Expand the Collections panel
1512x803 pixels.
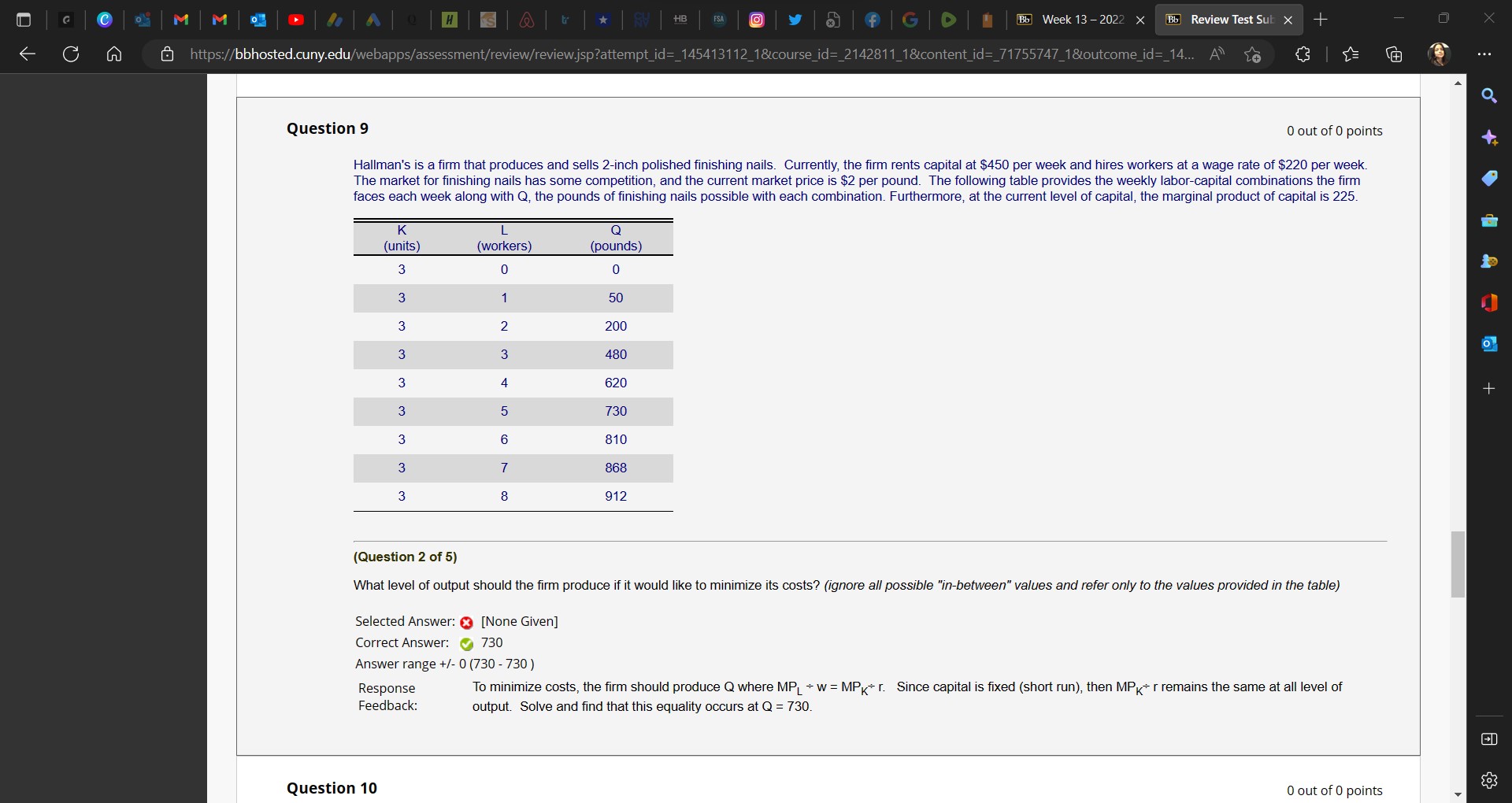[1395, 54]
